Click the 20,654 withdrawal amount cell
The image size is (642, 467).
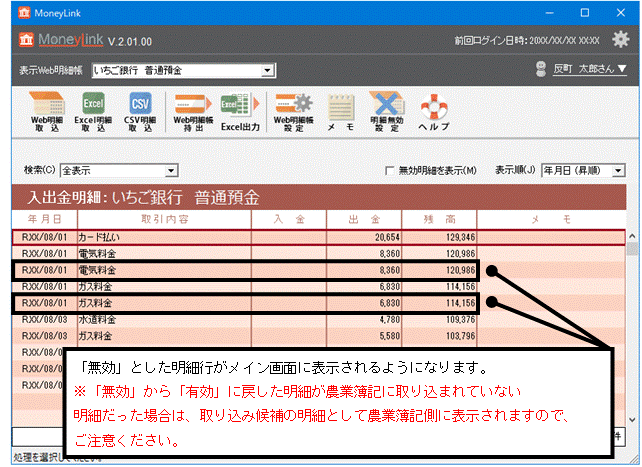(364, 237)
